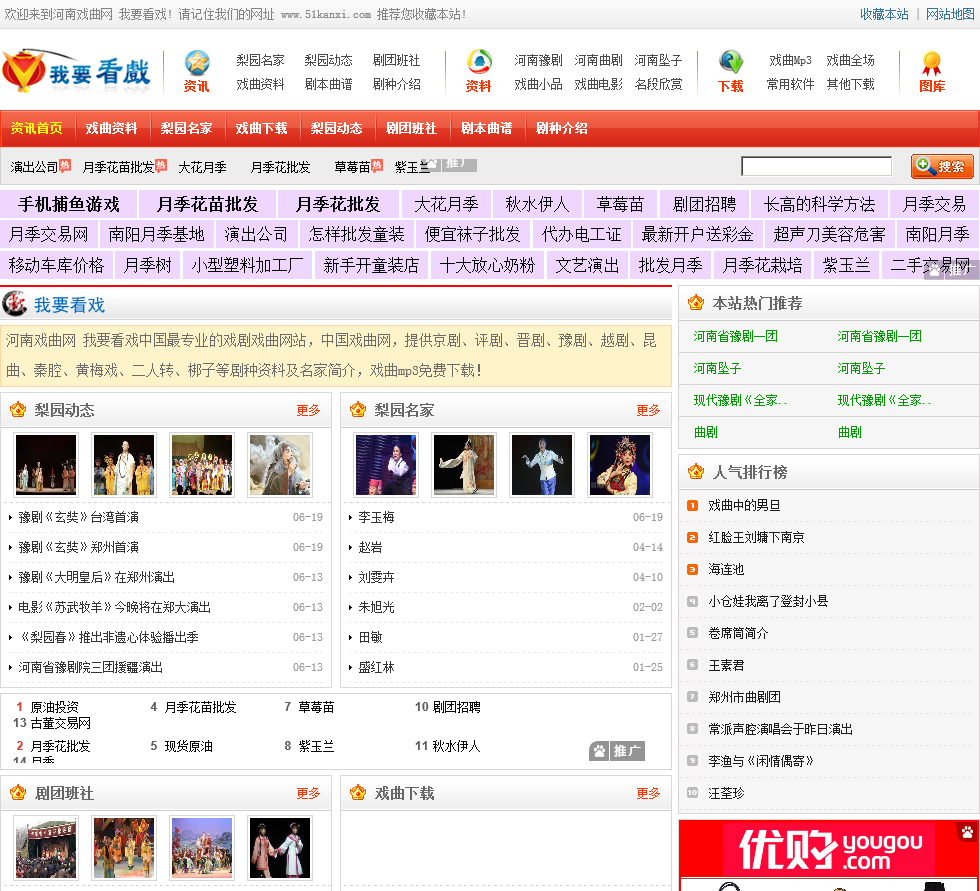The image size is (980, 891).
Task: Click 我要看戏 section heading icon
Action: point(14,304)
